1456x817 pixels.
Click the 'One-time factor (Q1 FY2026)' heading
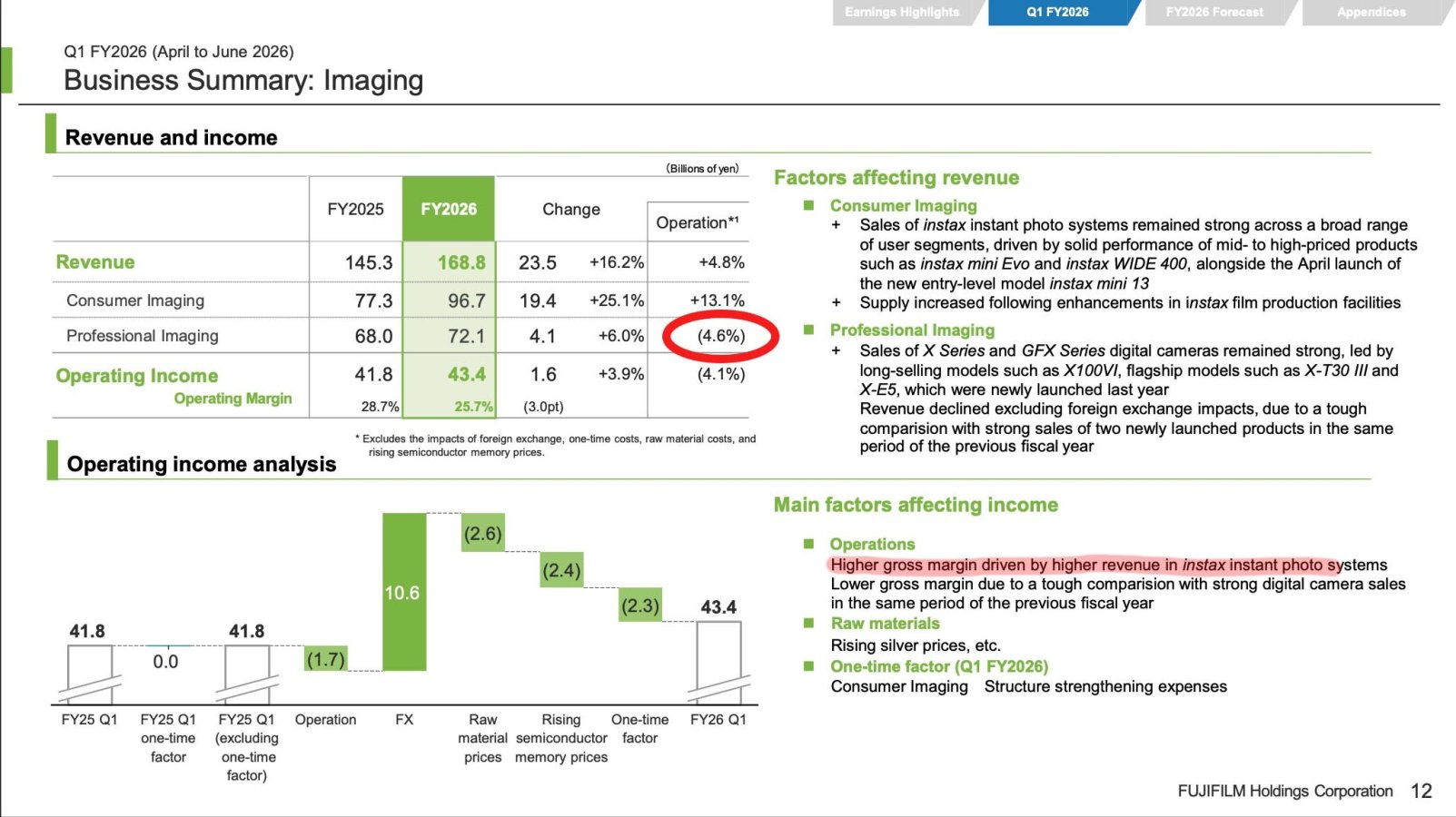pos(939,666)
